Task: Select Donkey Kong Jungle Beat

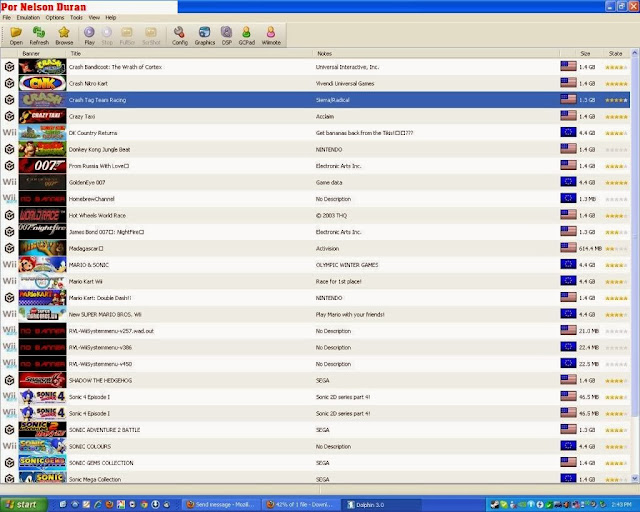Action: pos(99,149)
